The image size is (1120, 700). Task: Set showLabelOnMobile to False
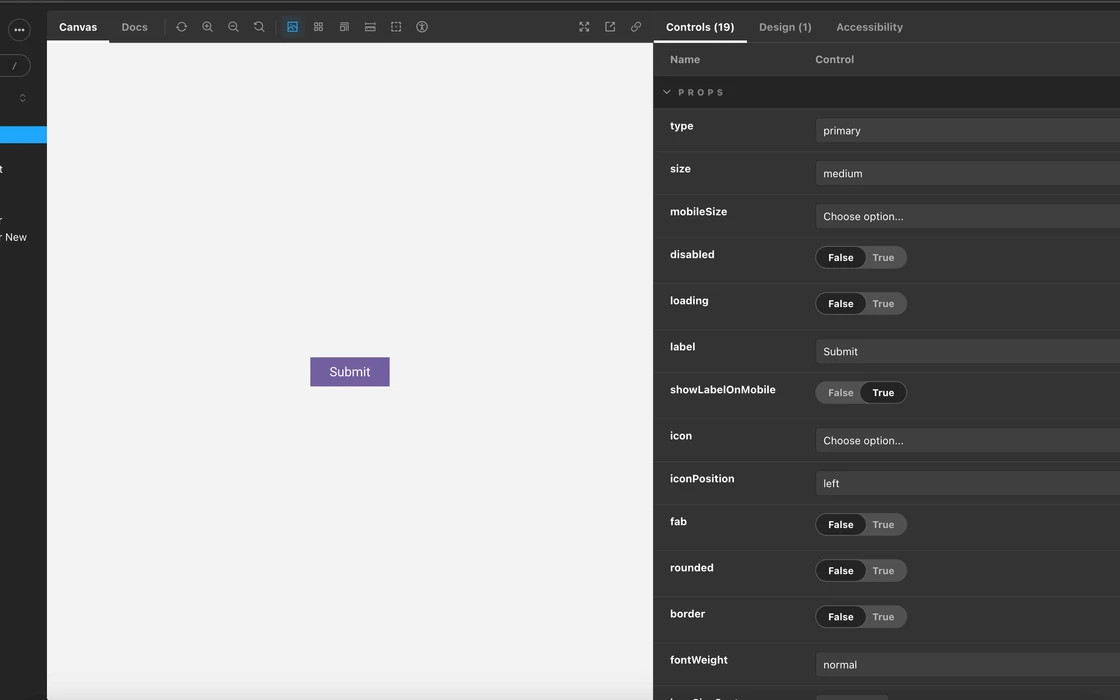[x=841, y=393]
